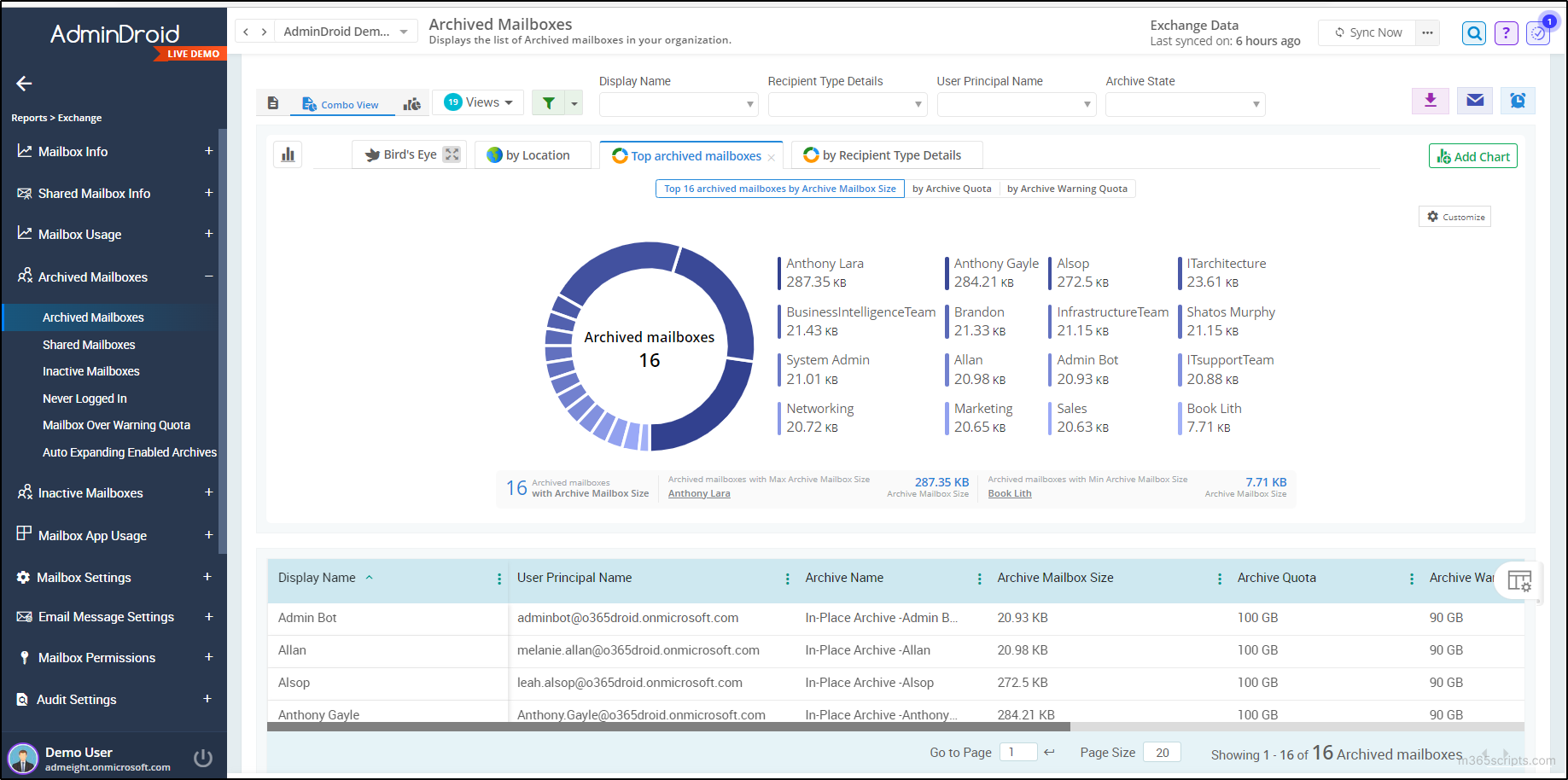Click the Add Chart button
The height and width of the screenshot is (780, 1568).
1472,156
